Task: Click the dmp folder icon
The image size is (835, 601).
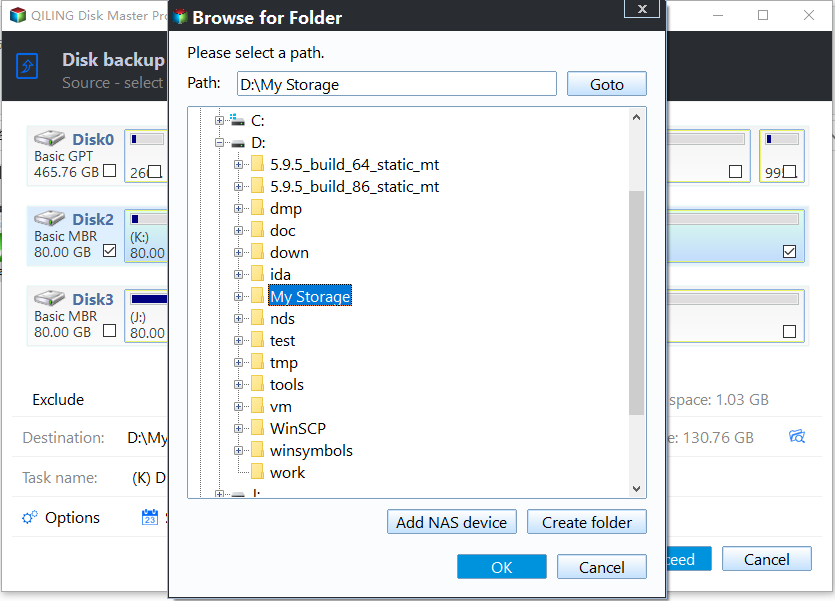Action: [x=257, y=208]
